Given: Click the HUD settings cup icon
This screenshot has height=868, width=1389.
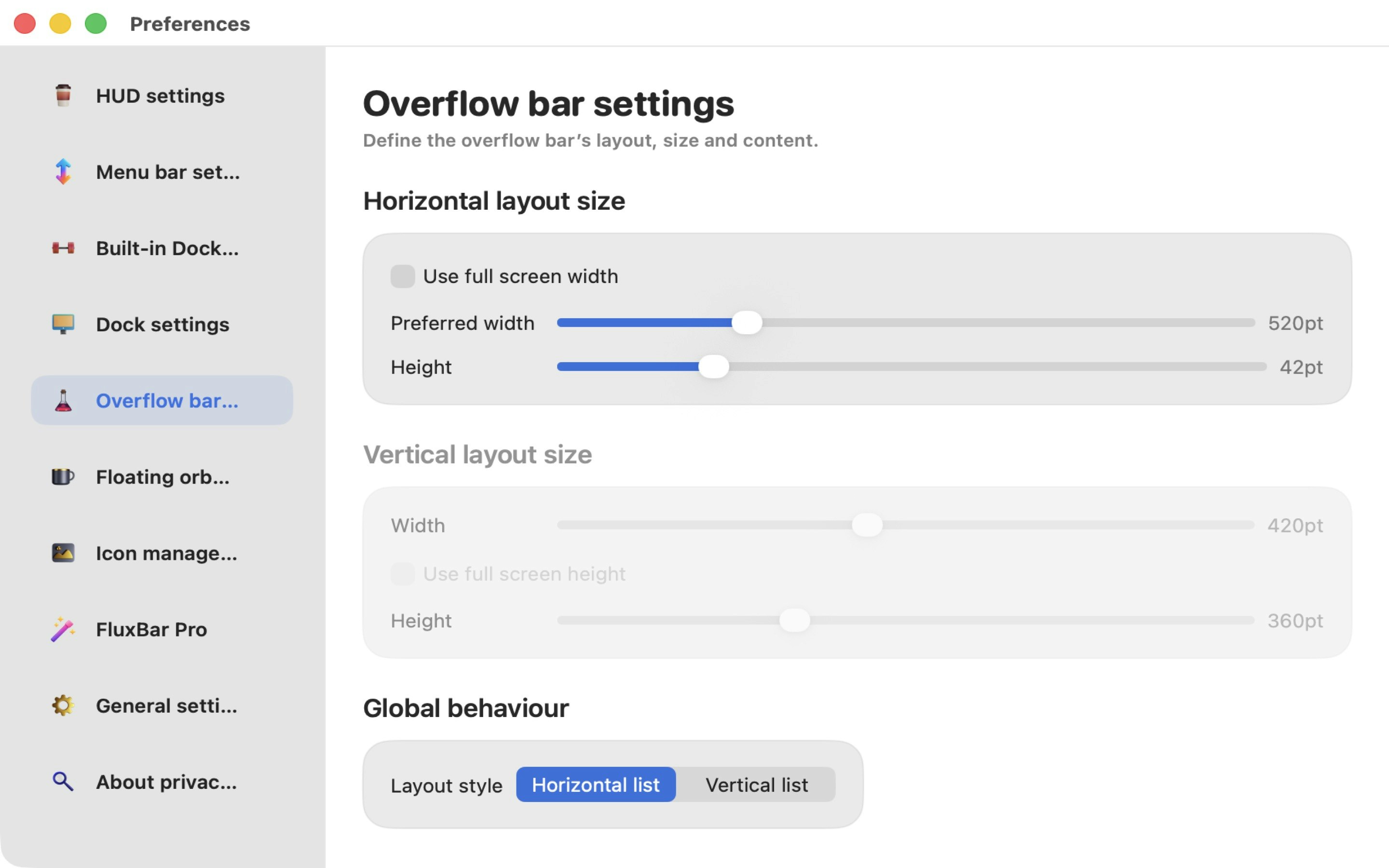Looking at the screenshot, I should pos(63,95).
